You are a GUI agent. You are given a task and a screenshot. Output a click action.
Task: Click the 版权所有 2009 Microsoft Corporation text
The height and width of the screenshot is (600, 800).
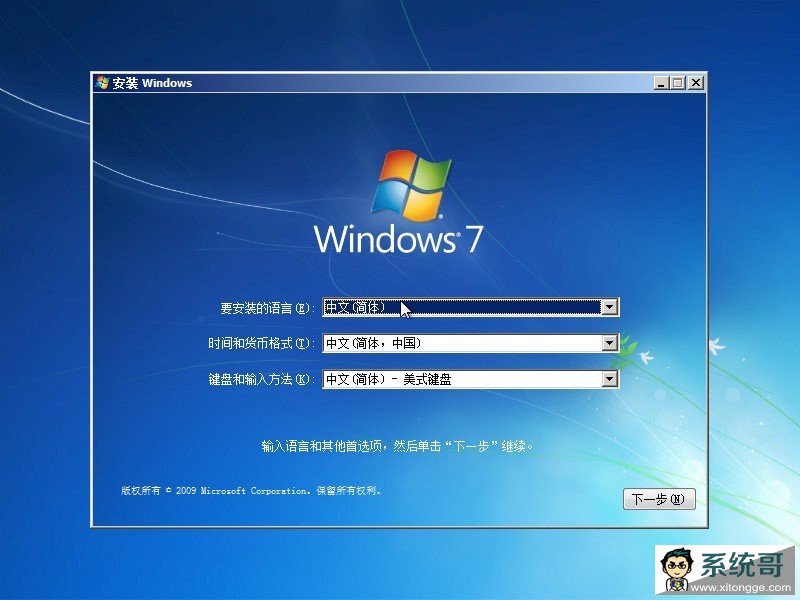pos(251,491)
